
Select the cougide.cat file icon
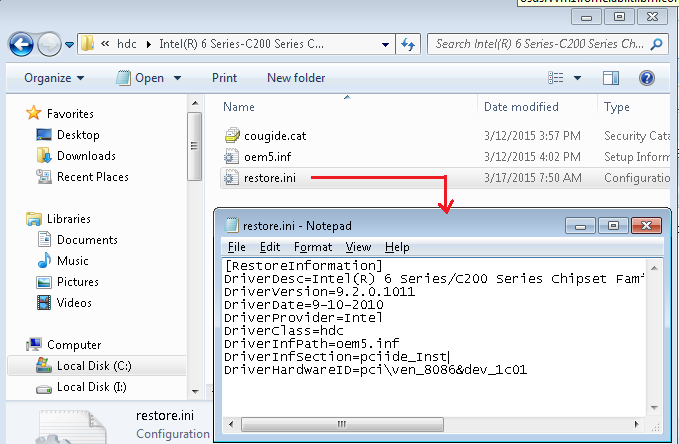[232, 136]
